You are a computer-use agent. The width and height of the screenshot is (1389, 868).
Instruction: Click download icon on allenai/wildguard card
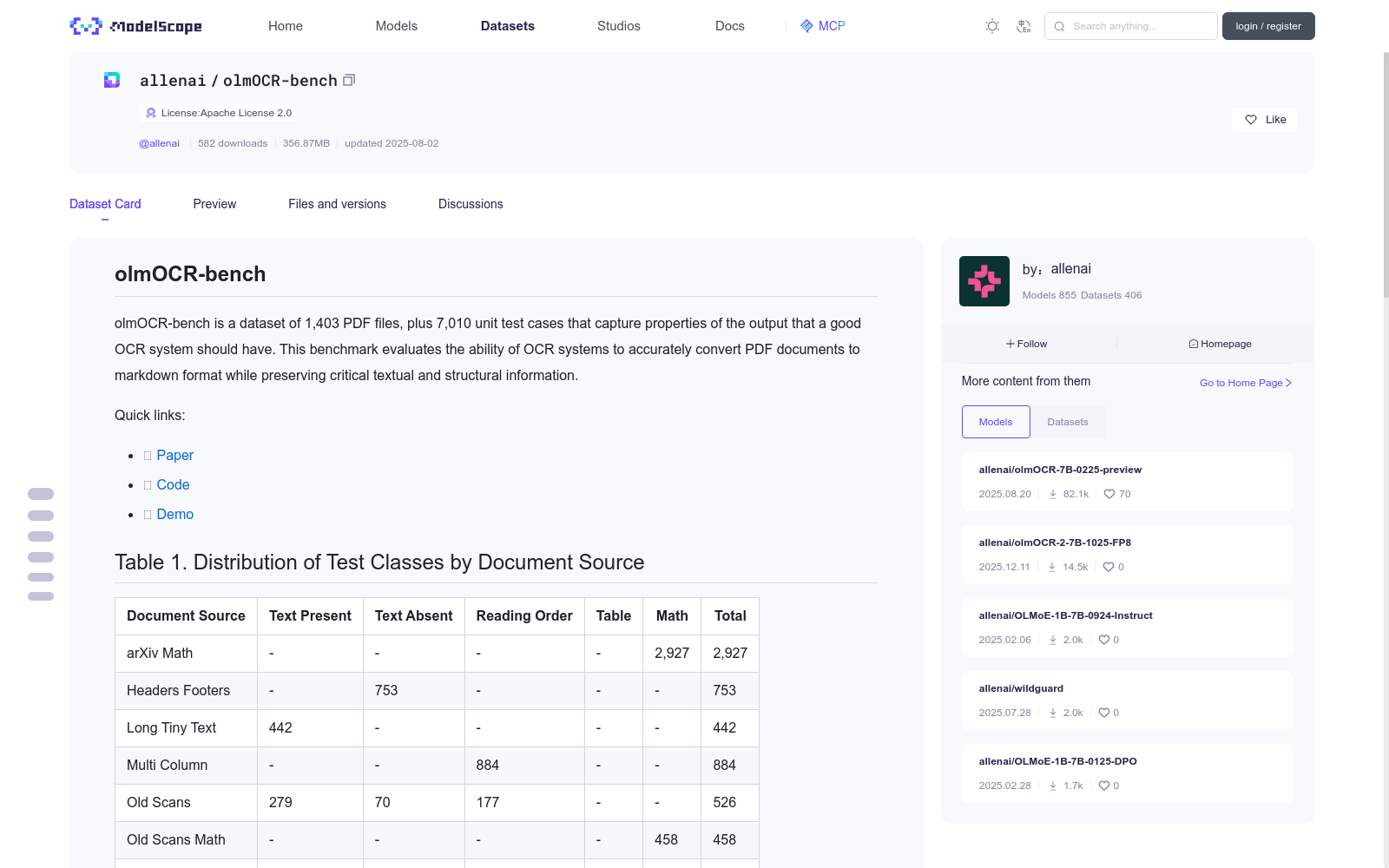[1053, 713]
